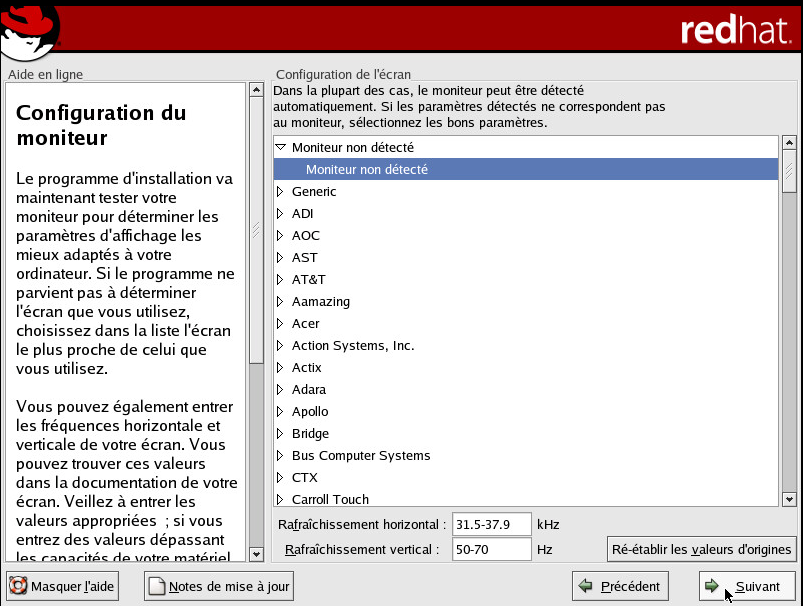Proceed with the Suivant button
This screenshot has height=606, width=803.
[747, 586]
